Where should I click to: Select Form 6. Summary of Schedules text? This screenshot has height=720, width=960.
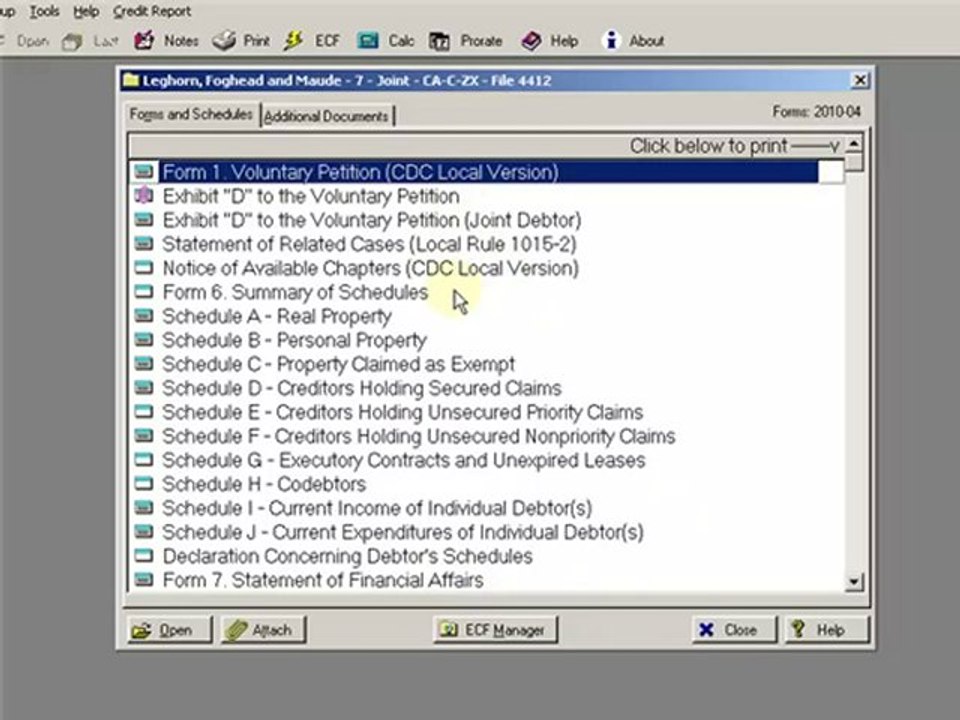point(295,292)
